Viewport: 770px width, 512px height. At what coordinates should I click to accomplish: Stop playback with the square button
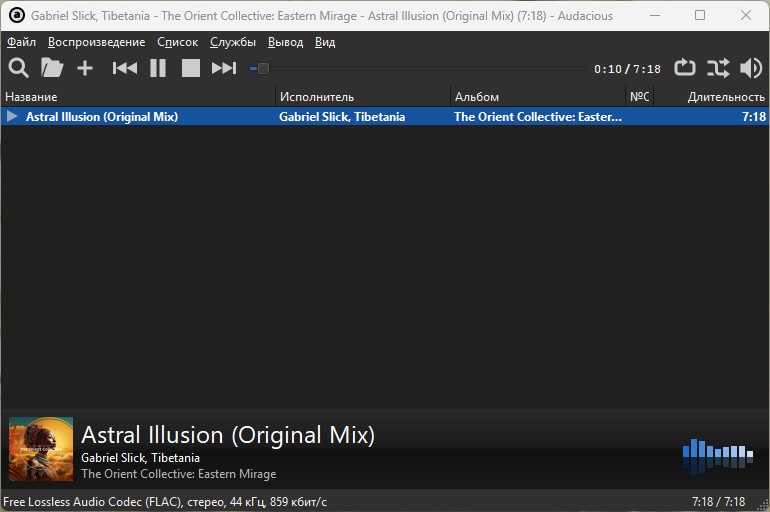(191, 68)
